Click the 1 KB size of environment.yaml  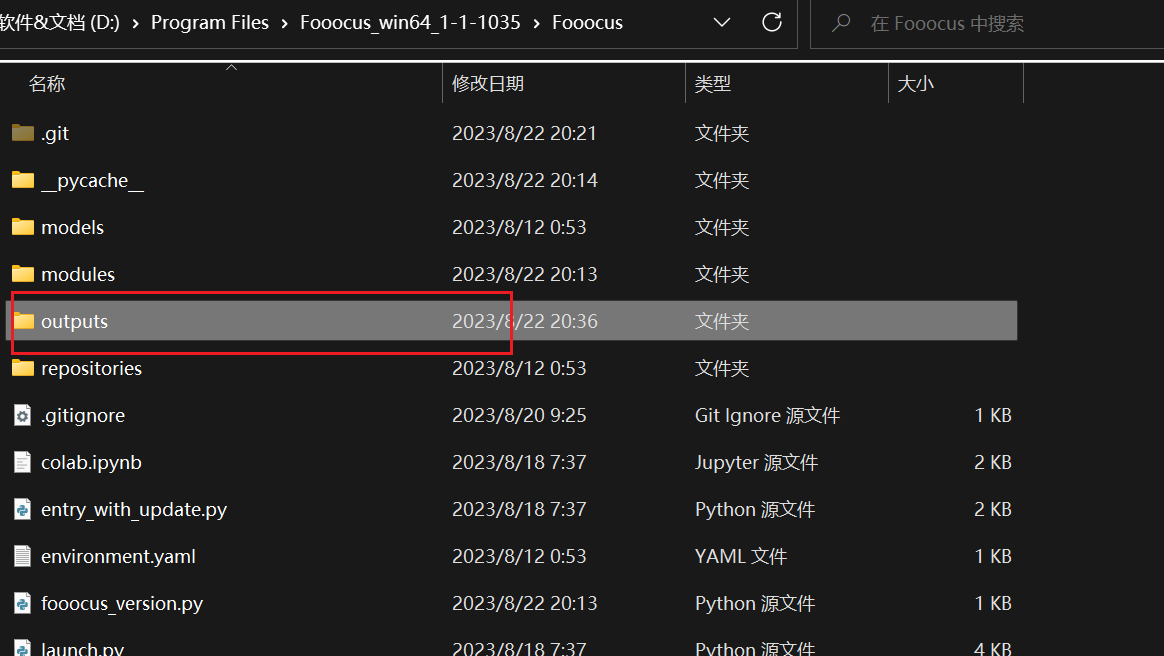[993, 557]
